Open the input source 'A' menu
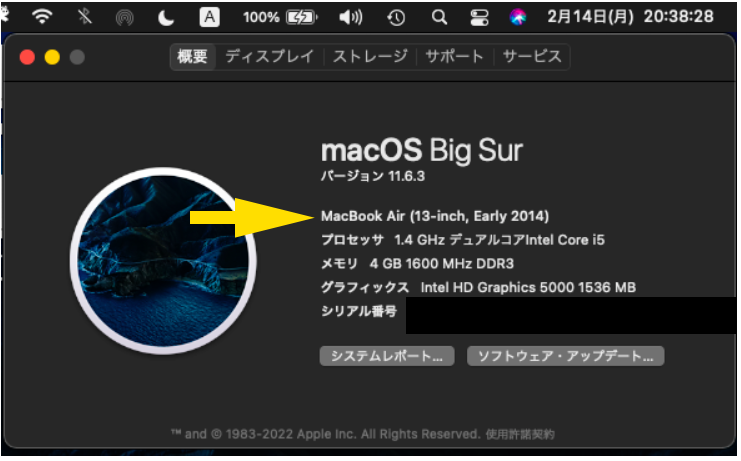Image resolution: width=741 pixels, height=461 pixels. (209, 17)
